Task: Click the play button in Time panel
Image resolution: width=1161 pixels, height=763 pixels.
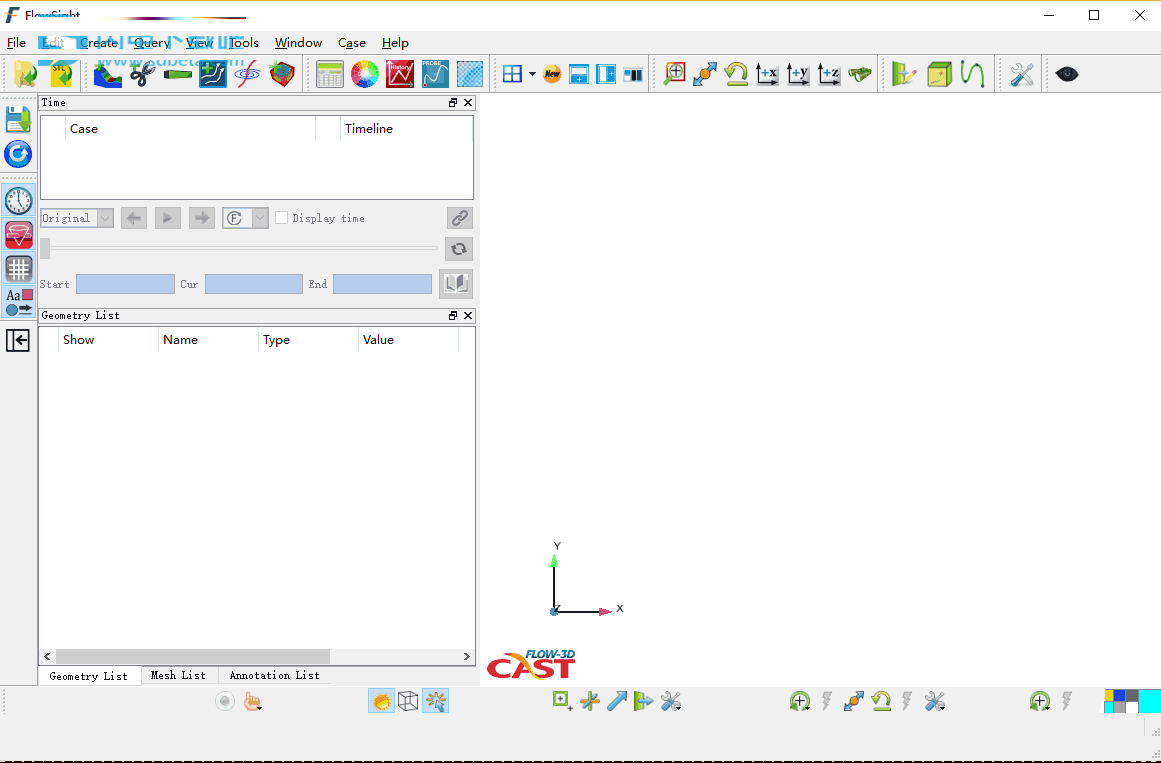Action: [x=168, y=218]
